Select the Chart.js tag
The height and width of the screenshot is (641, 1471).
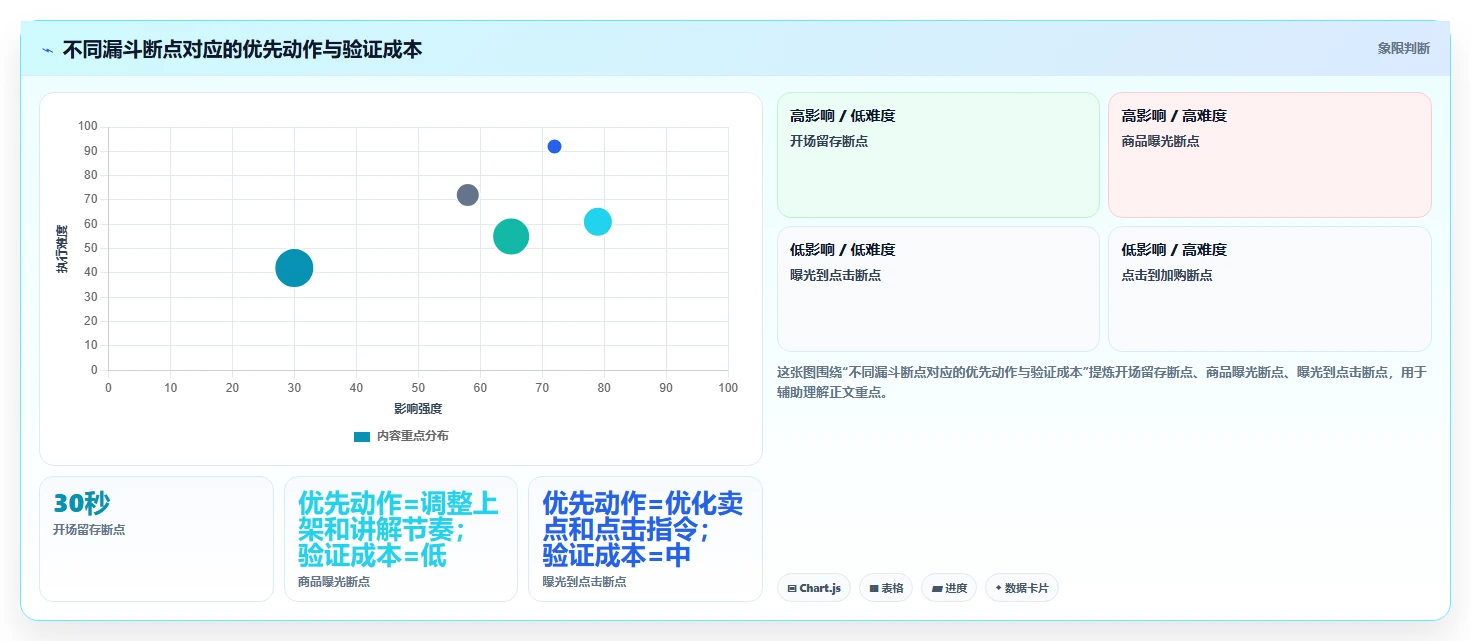pyautogui.click(x=814, y=588)
